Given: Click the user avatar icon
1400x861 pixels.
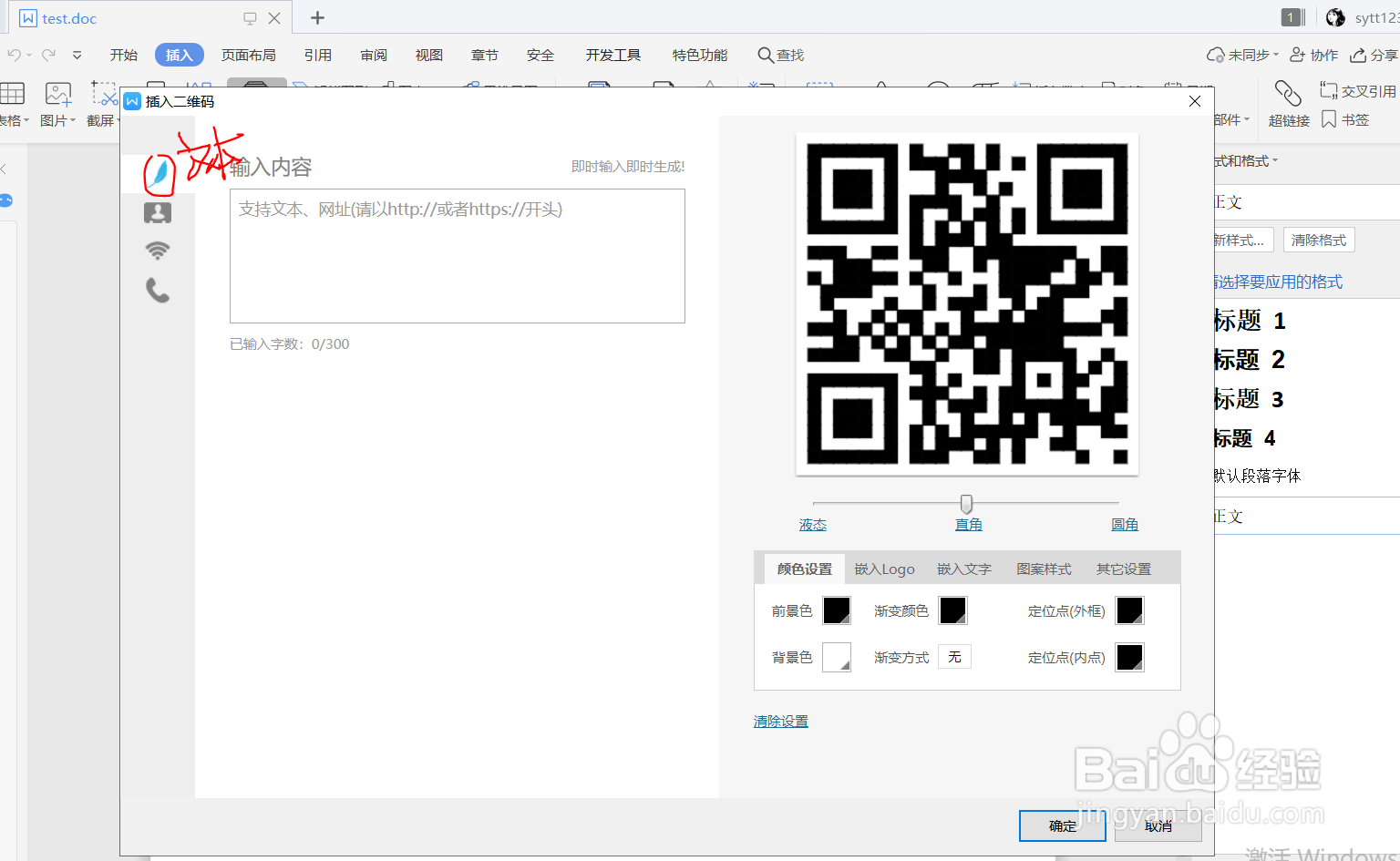Looking at the screenshot, I should point(1335,17).
